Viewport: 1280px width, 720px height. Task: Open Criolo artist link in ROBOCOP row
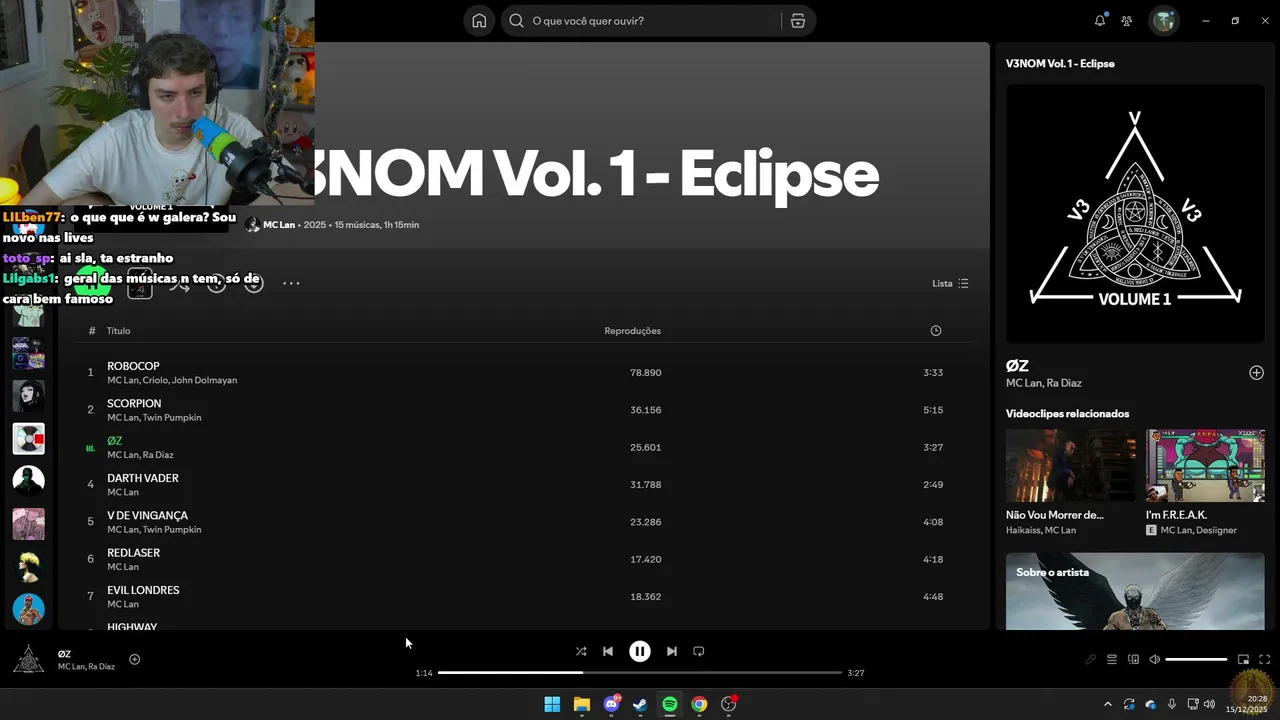155,380
